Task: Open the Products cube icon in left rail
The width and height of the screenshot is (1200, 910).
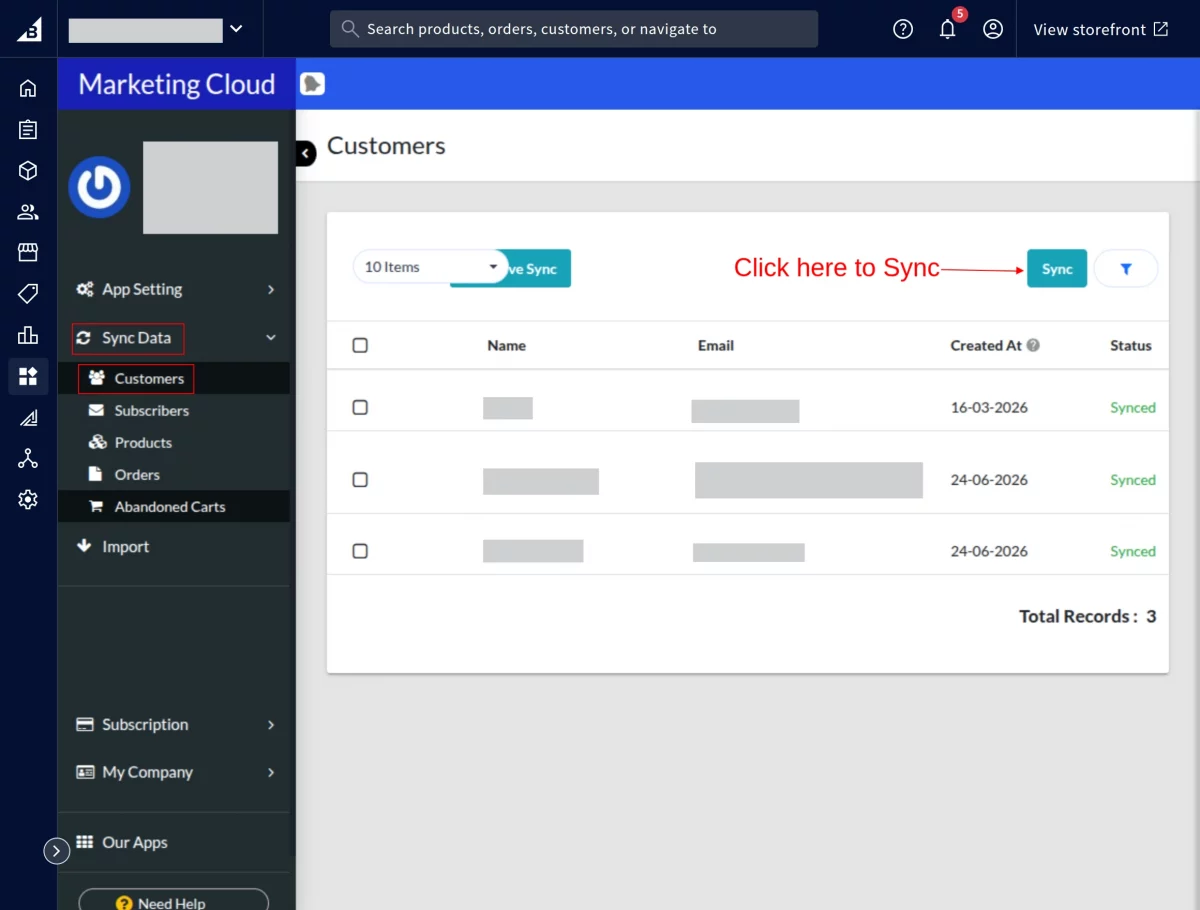Action: pyautogui.click(x=28, y=171)
